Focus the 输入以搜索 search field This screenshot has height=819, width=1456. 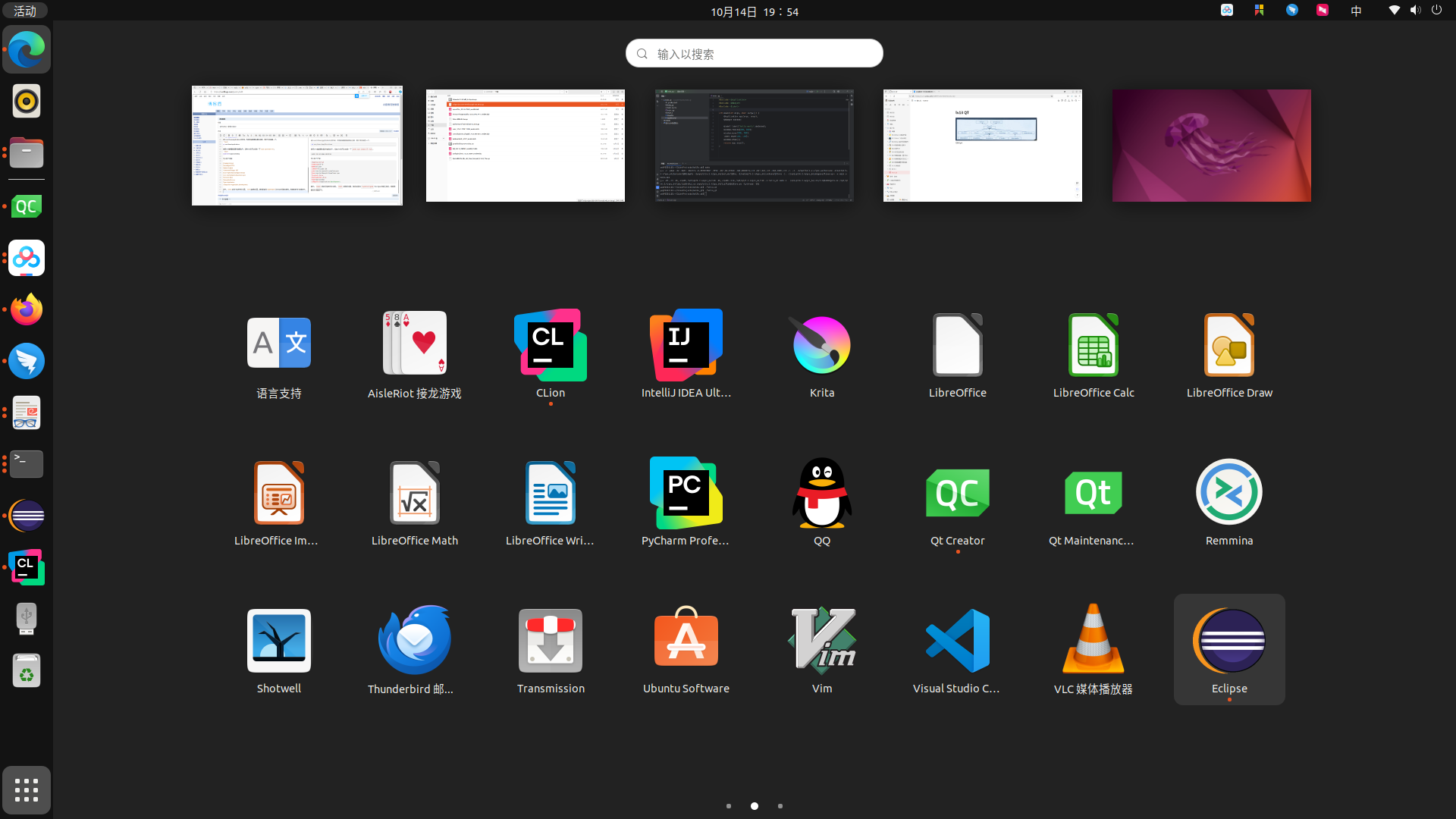754,53
